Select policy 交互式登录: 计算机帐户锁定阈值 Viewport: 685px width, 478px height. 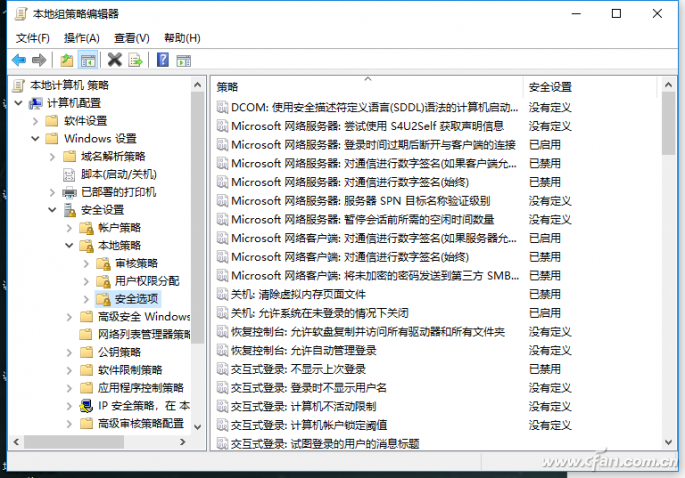[308, 425]
